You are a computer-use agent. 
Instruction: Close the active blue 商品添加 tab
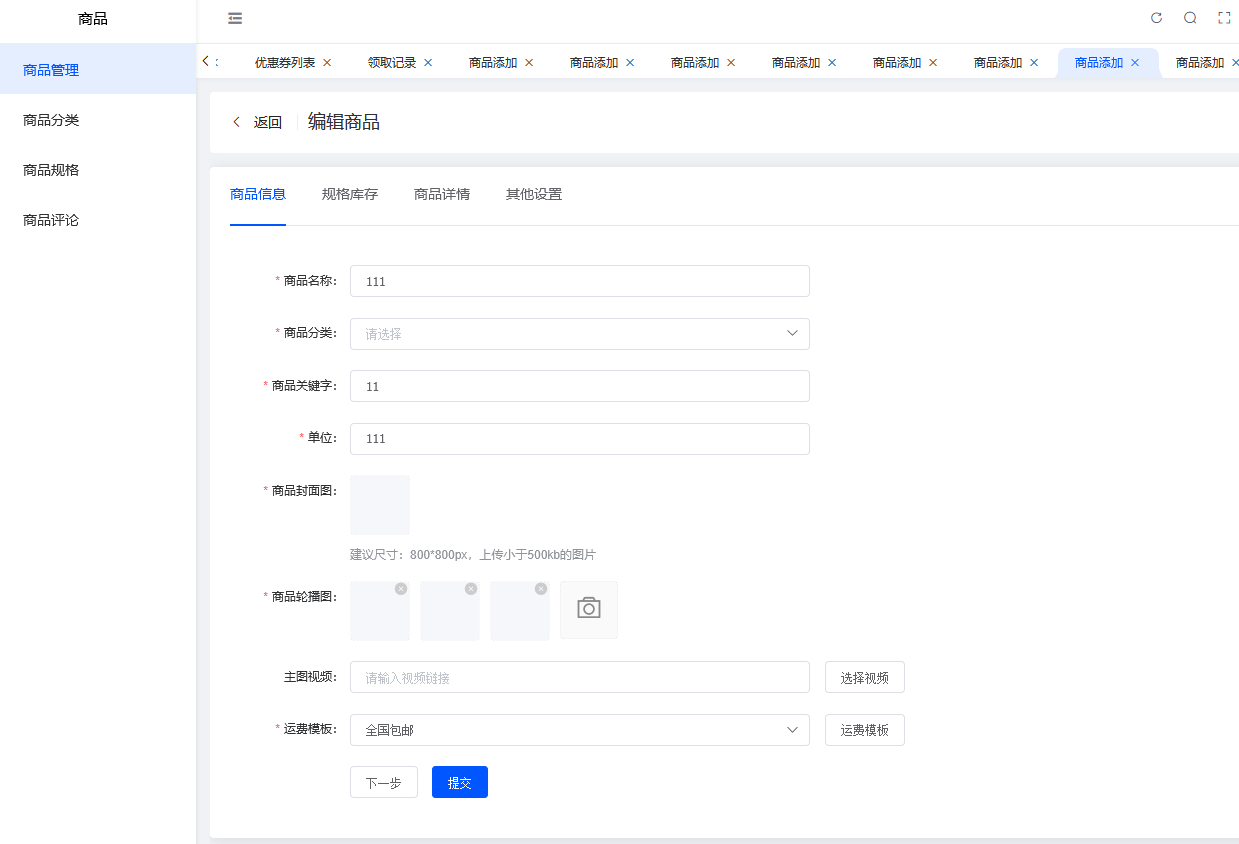1135,62
